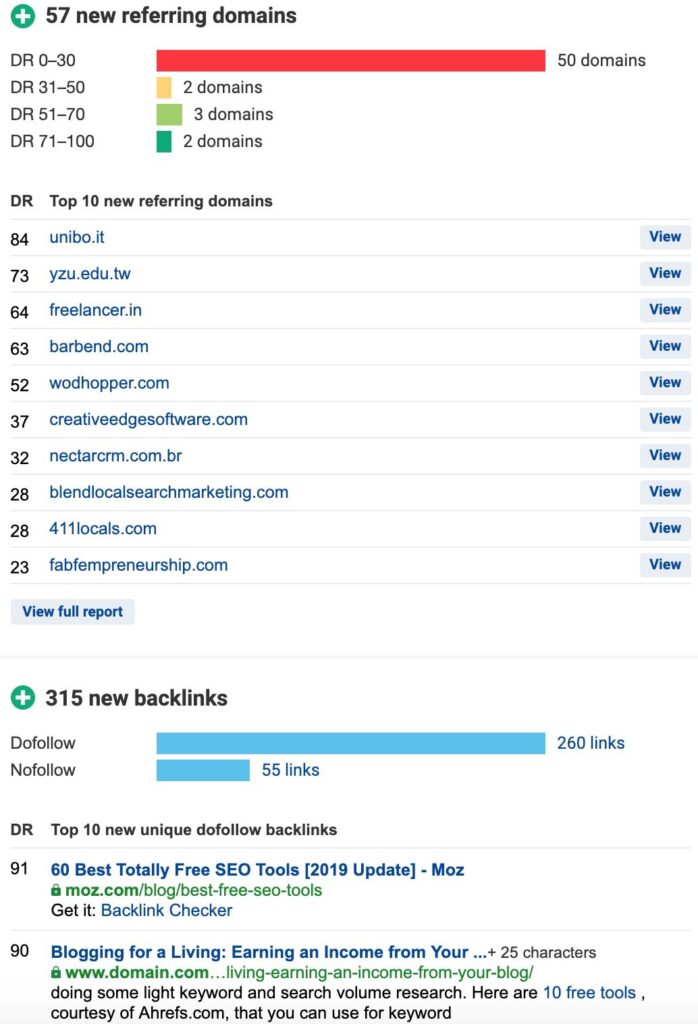This screenshot has width=698, height=1024.
Task: Click the green padlock icon next to moz.com
Action: pyautogui.click(x=56, y=890)
